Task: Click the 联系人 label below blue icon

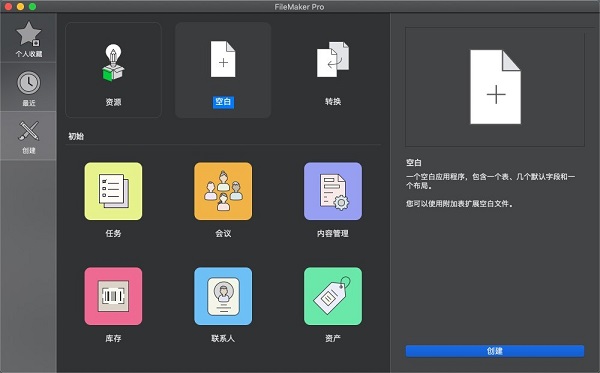Action: [x=223, y=338]
